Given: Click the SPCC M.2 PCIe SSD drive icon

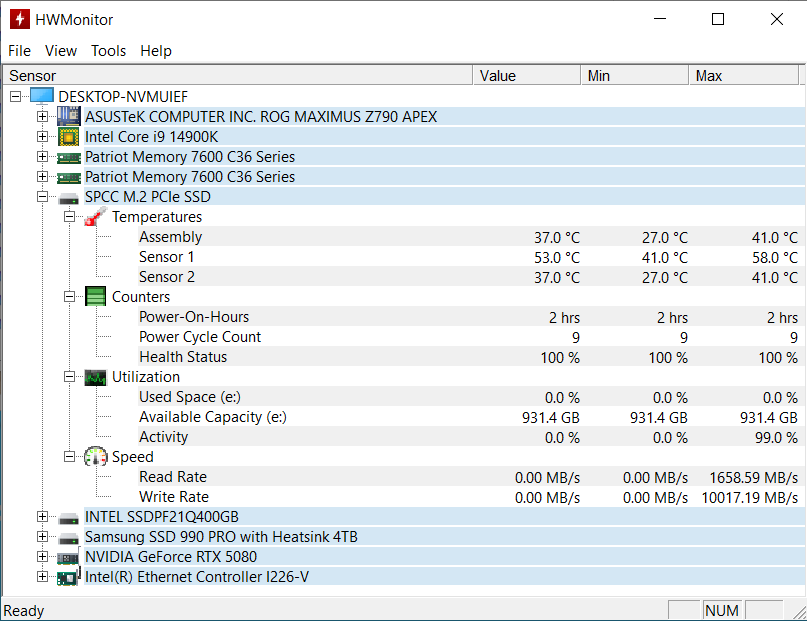Looking at the screenshot, I should point(68,198).
